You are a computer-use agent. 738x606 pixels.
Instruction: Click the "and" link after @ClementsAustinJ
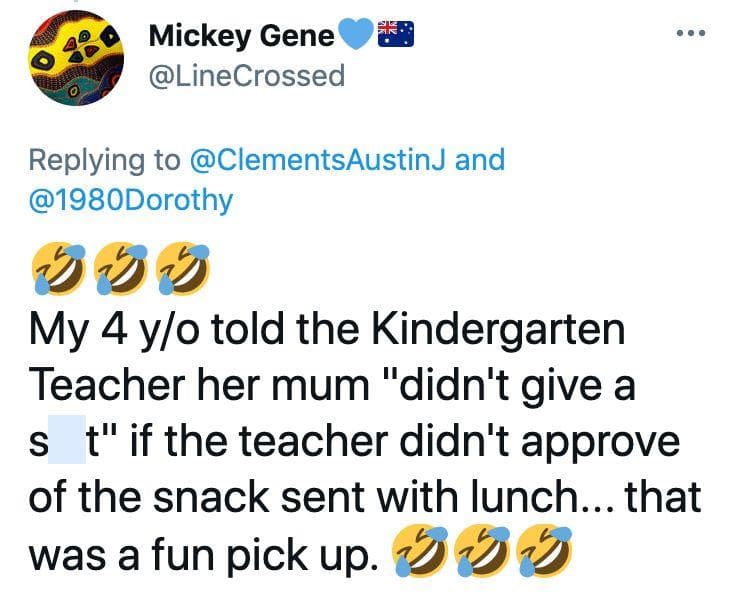(480, 159)
